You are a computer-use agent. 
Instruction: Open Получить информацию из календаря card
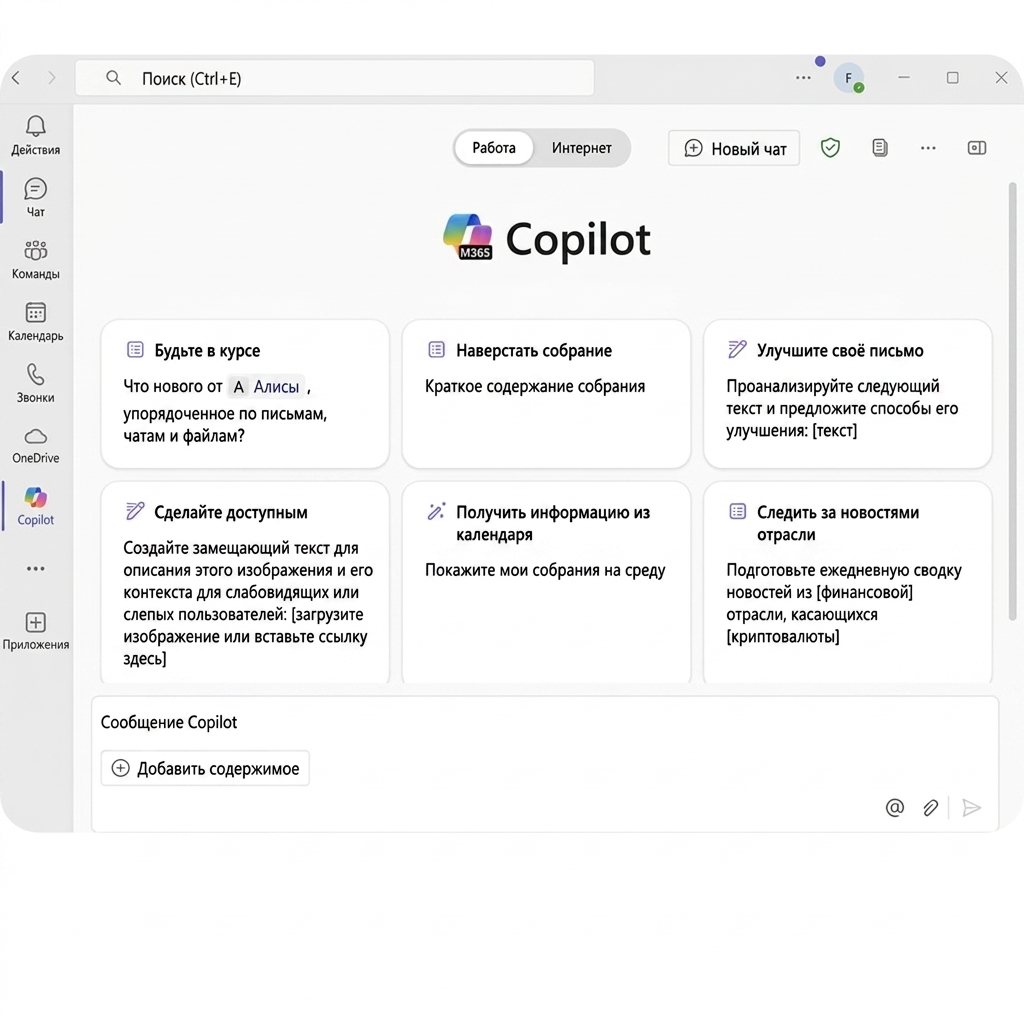tap(546, 584)
